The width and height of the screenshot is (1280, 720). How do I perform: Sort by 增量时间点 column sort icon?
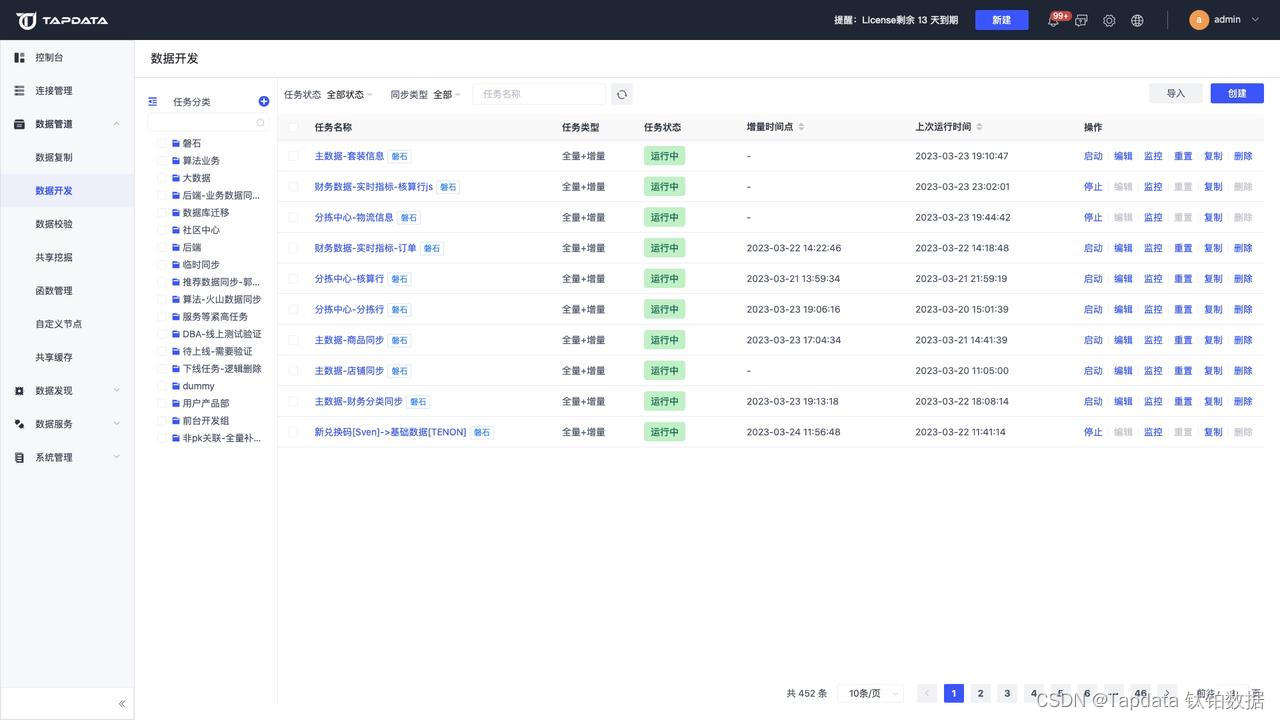[801, 127]
